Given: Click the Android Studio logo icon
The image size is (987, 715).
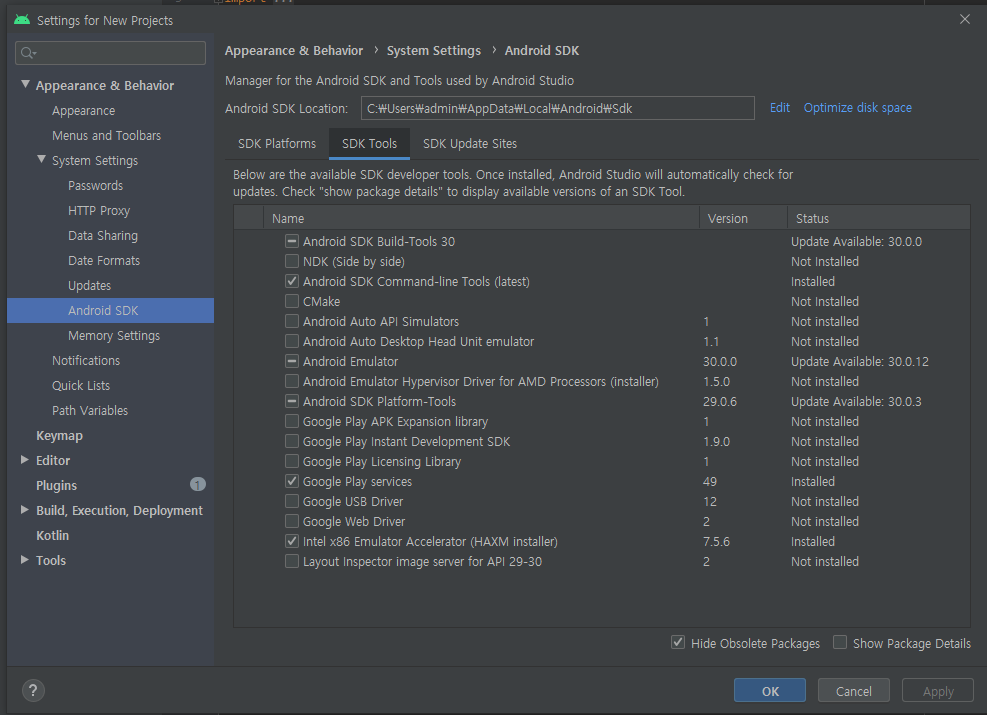Looking at the screenshot, I should (22, 20).
